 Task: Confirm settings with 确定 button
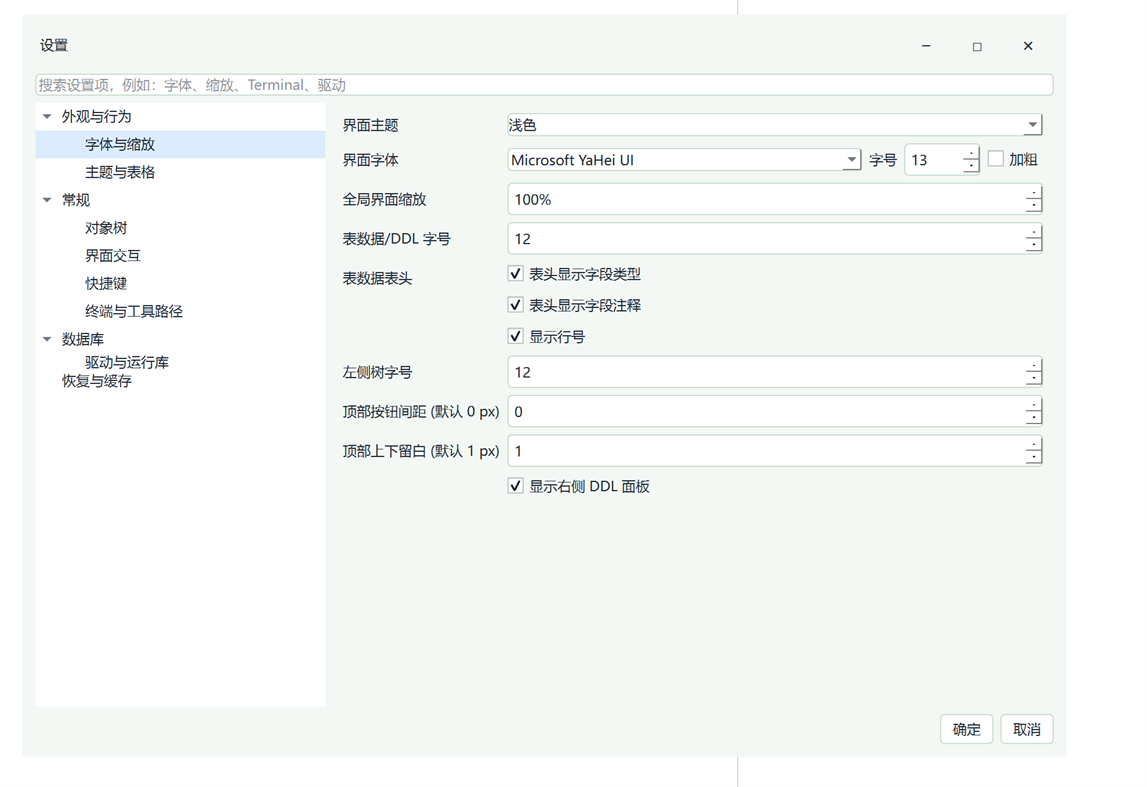966,729
